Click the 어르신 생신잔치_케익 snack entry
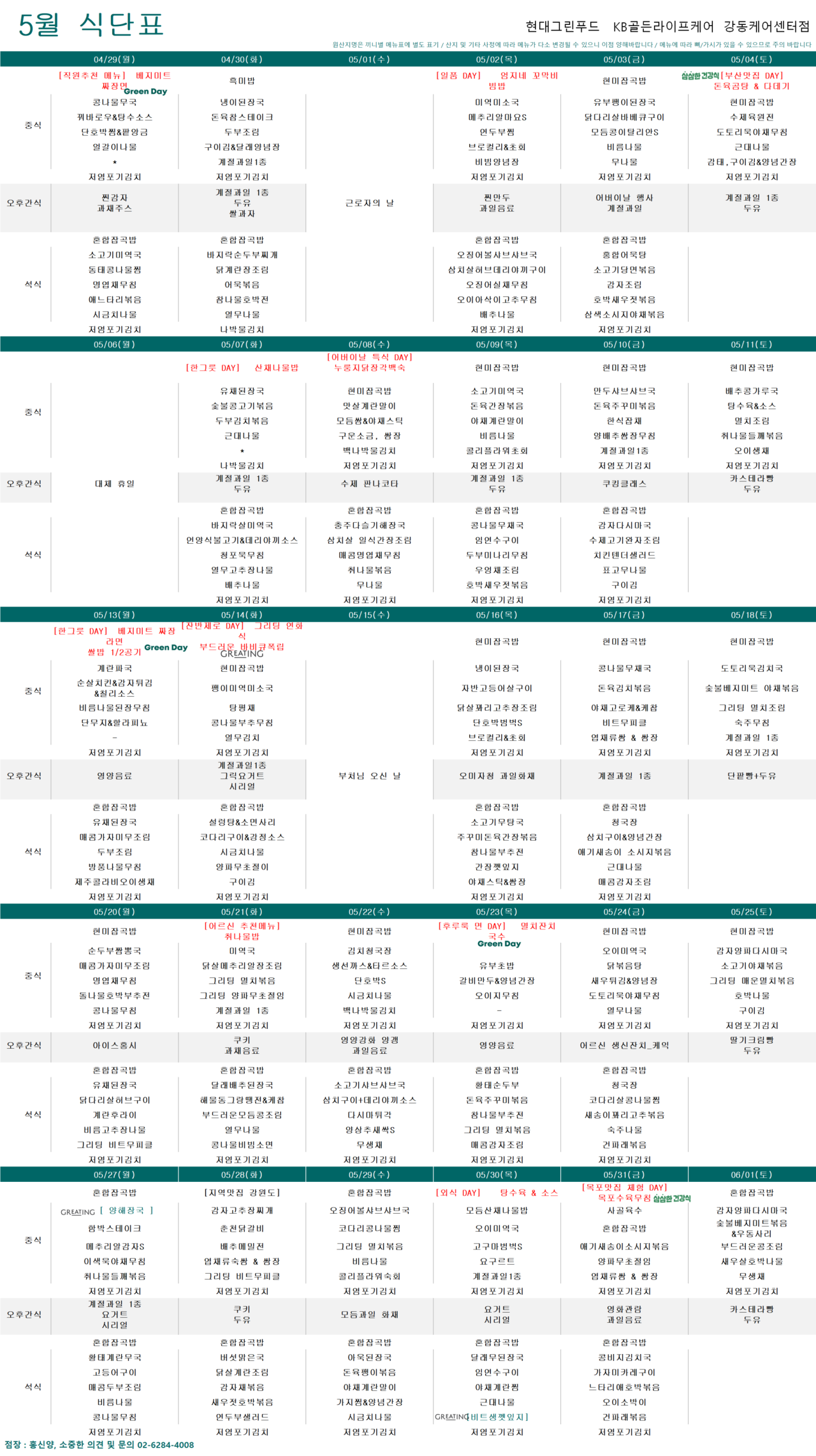Screen dimensions: 816x1456 pos(624,1045)
